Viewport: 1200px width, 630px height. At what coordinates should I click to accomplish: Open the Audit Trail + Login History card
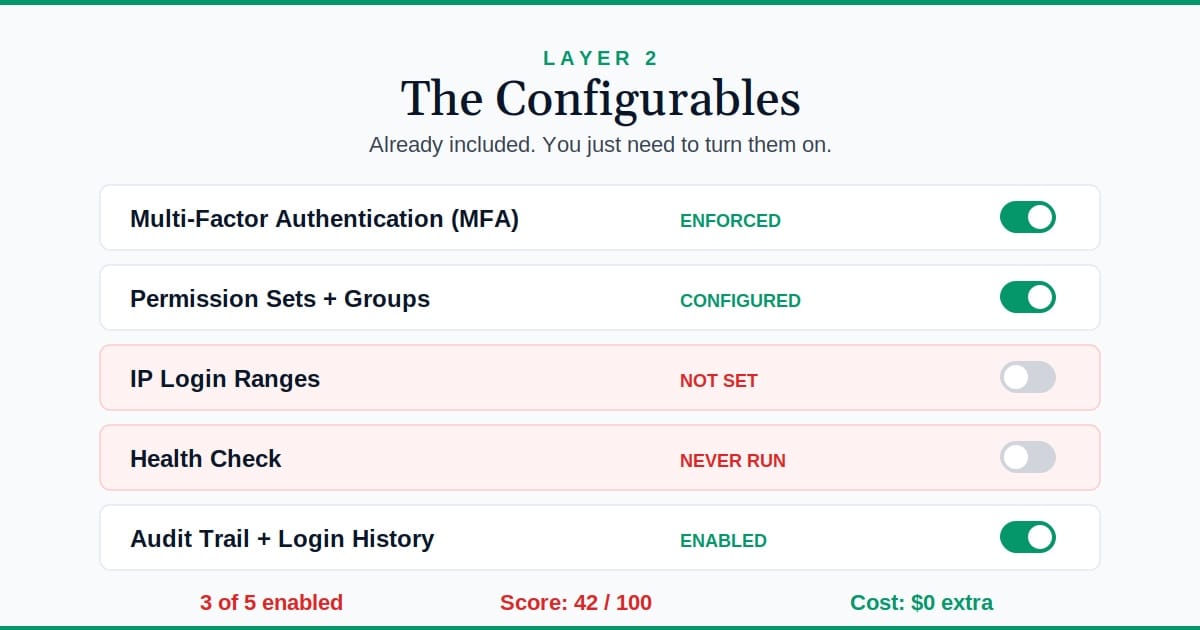pyautogui.click(x=400, y=537)
